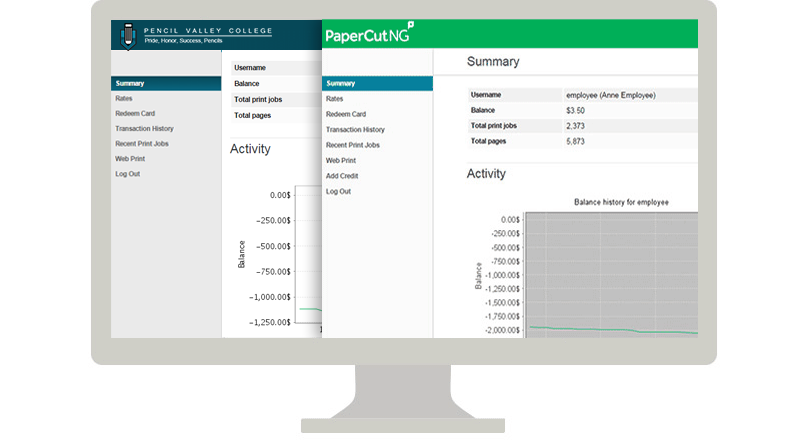Click -1,250.00$ axis label in Pencil Valley chart
Viewport: 807px width, 445px height.
(x=270, y=323)
